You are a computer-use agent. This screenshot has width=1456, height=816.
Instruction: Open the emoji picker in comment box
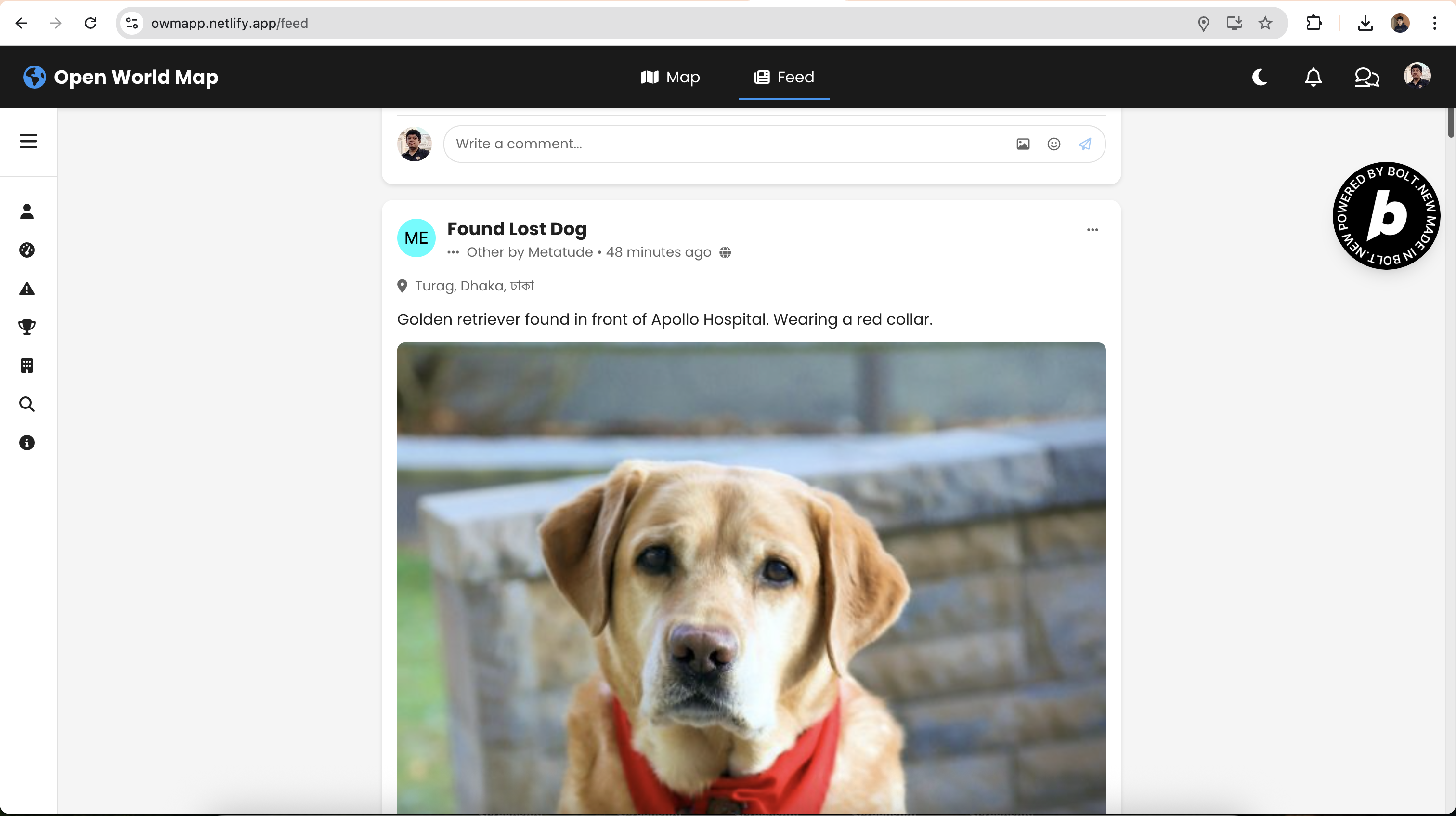pyautogui.click(x=1053, y=144)
